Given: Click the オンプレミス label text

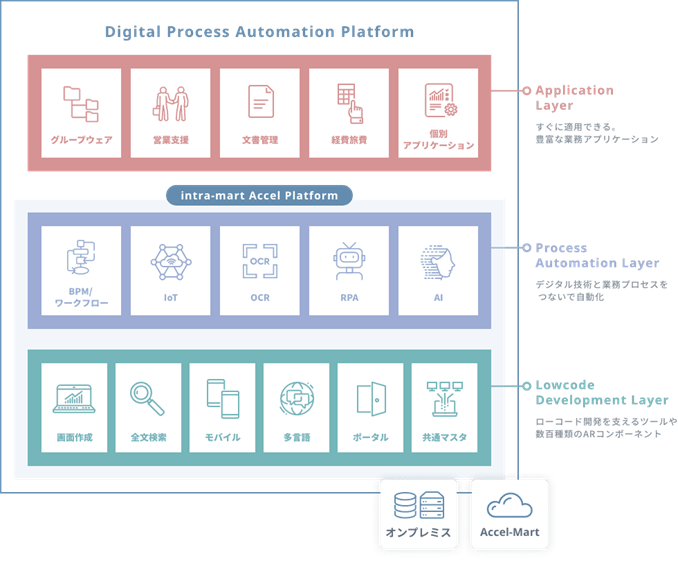Looking at the screenshot, I should 418,532.
